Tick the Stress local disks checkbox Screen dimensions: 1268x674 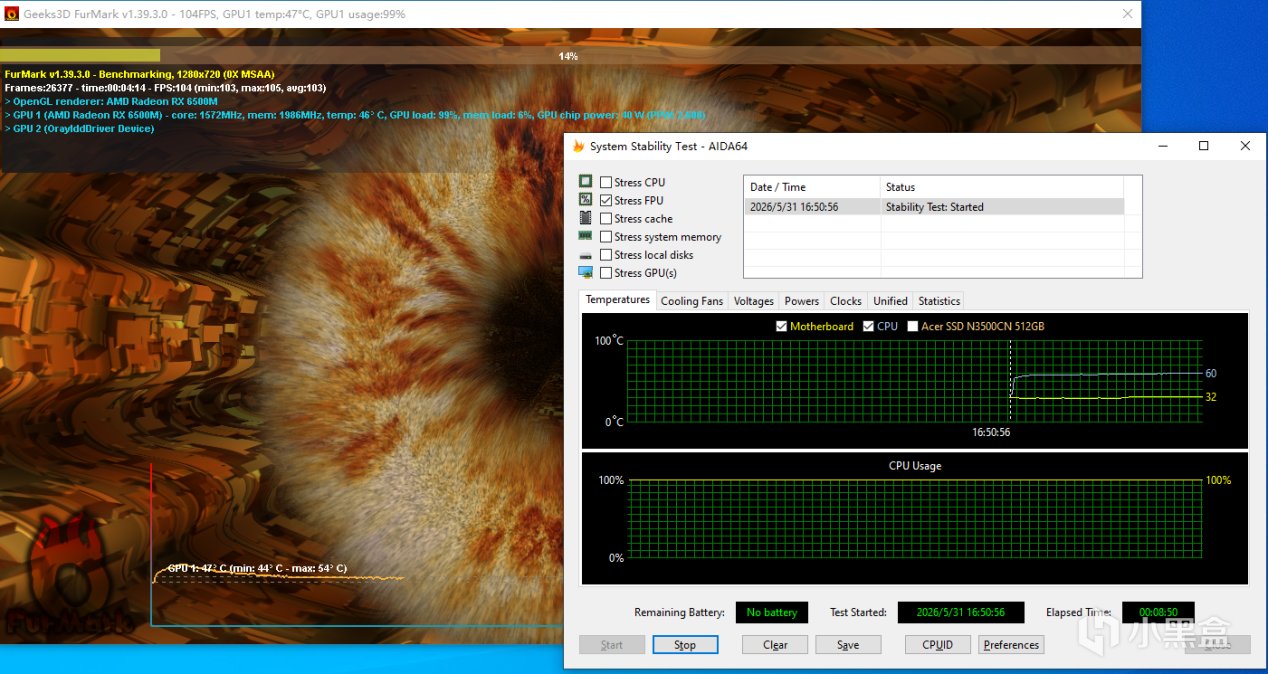coord(606,255)
